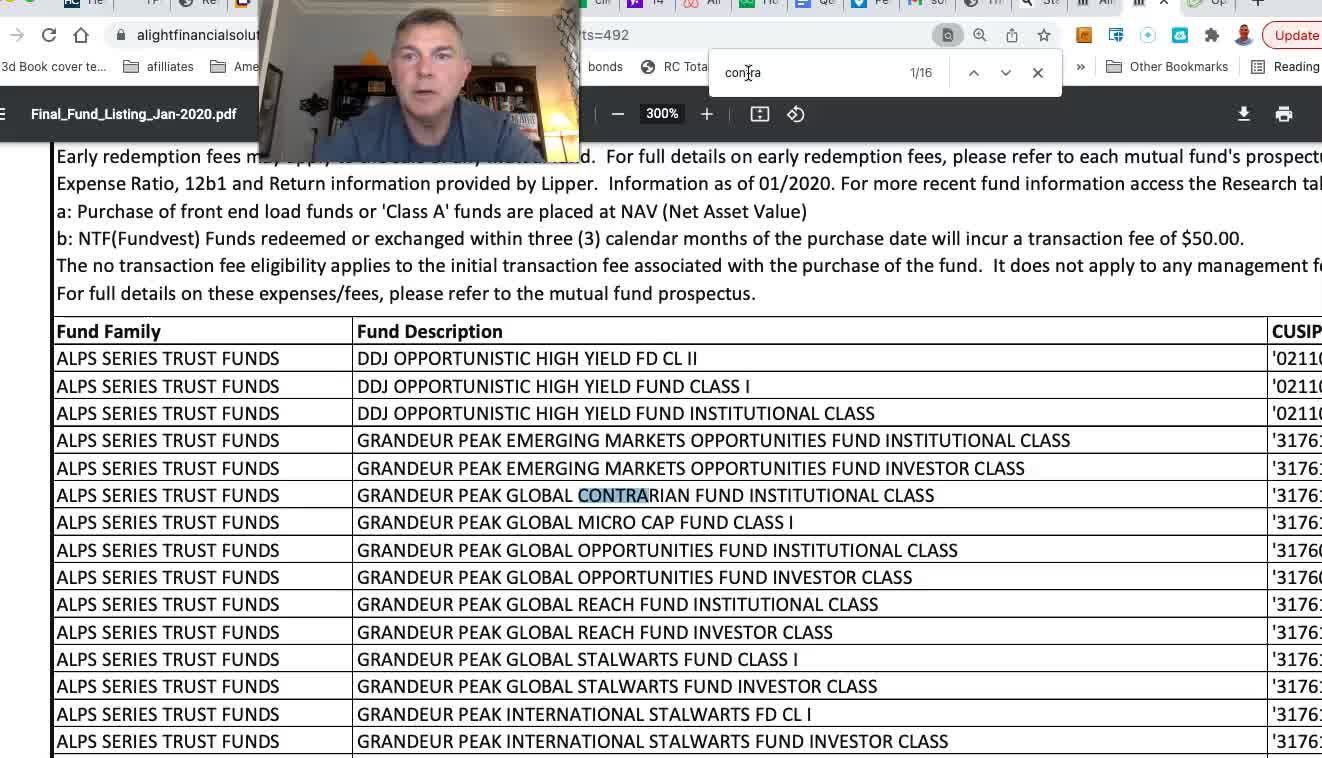
Task: Click the PDF title Final_Fund_Listing_Jan-2020.pdf
Action: pyautogui.click(x=134, y=114)
